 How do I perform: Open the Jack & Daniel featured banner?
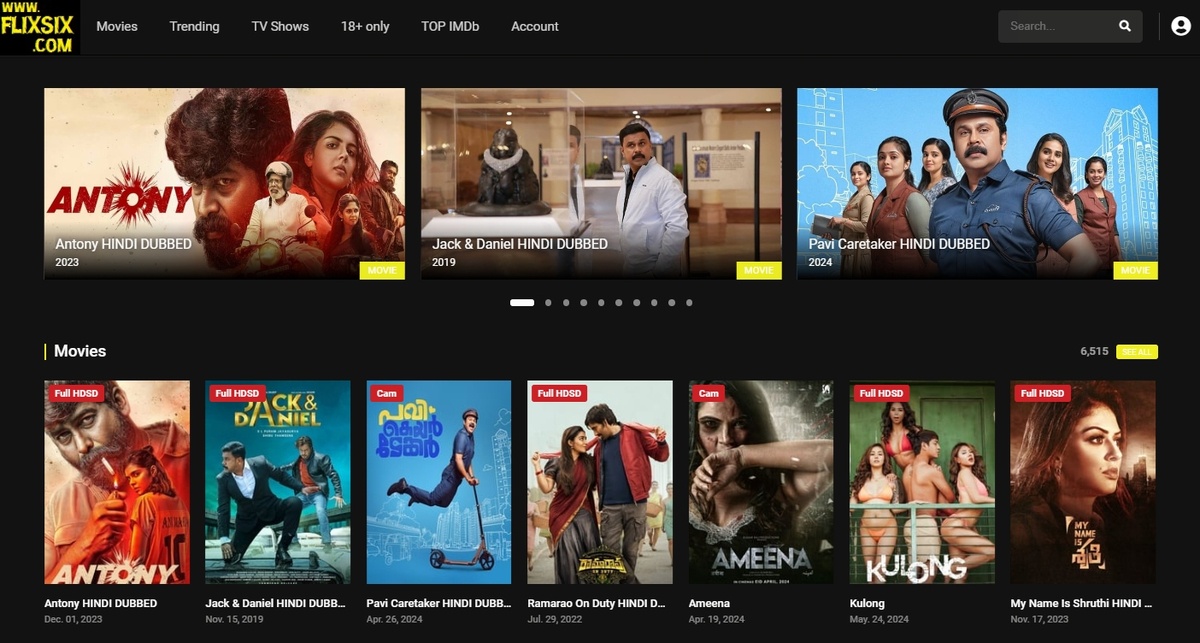pos(601,183)
